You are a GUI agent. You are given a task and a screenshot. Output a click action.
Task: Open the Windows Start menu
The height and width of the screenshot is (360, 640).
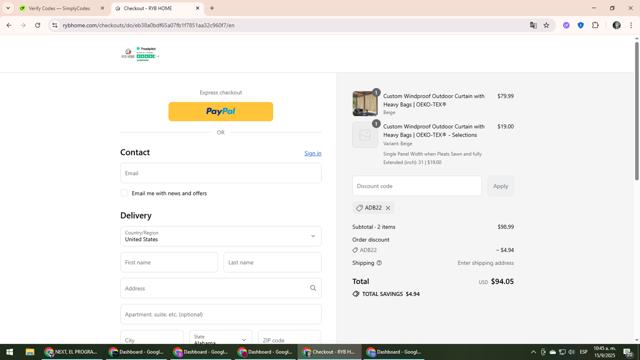9,352
